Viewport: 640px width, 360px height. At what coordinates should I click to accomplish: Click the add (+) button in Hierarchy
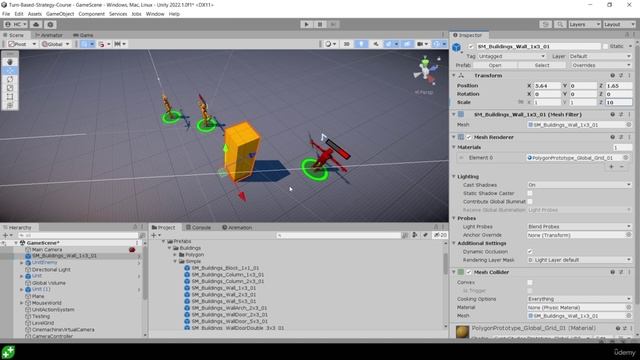click(x=7, y=236)
